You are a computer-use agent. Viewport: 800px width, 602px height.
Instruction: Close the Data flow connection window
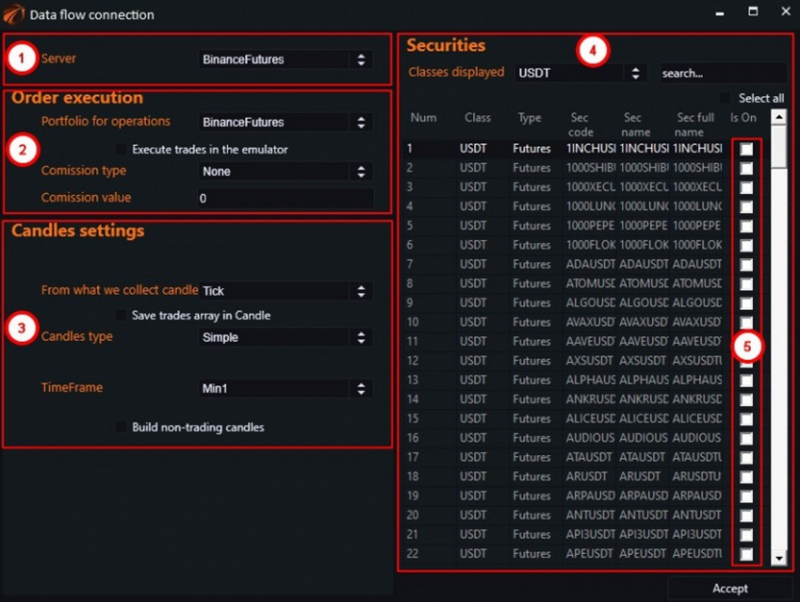point(786,11)
